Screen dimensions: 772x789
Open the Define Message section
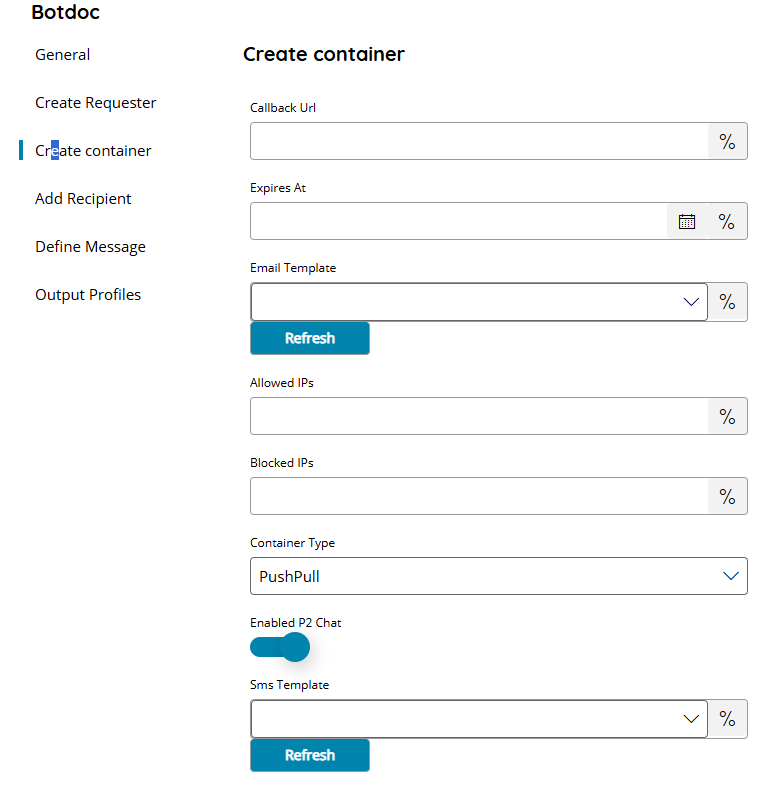[90, 247]
